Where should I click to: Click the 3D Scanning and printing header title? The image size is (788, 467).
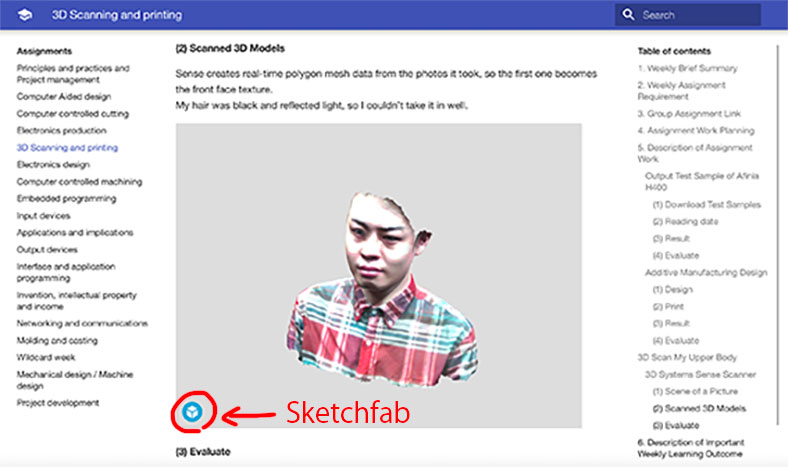pyautogui.click(x=117, y=15)
